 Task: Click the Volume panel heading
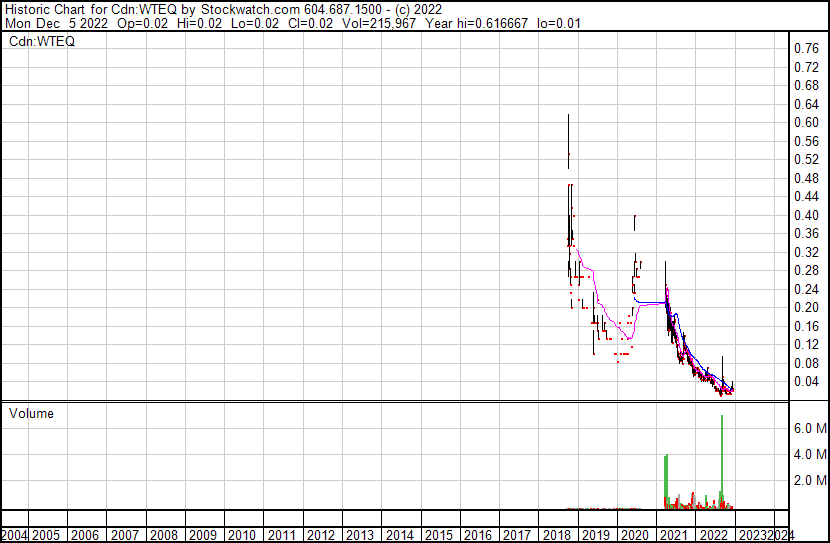pos(32,413)
